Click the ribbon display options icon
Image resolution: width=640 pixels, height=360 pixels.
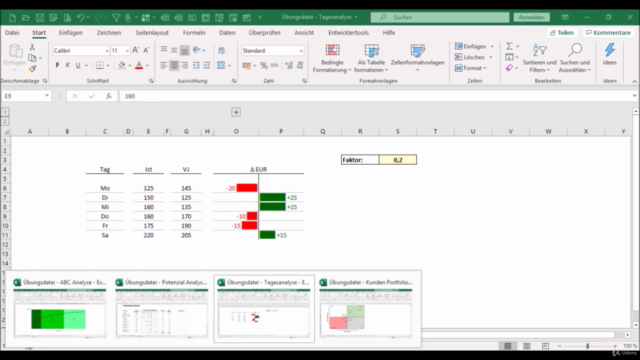[565, 17]
